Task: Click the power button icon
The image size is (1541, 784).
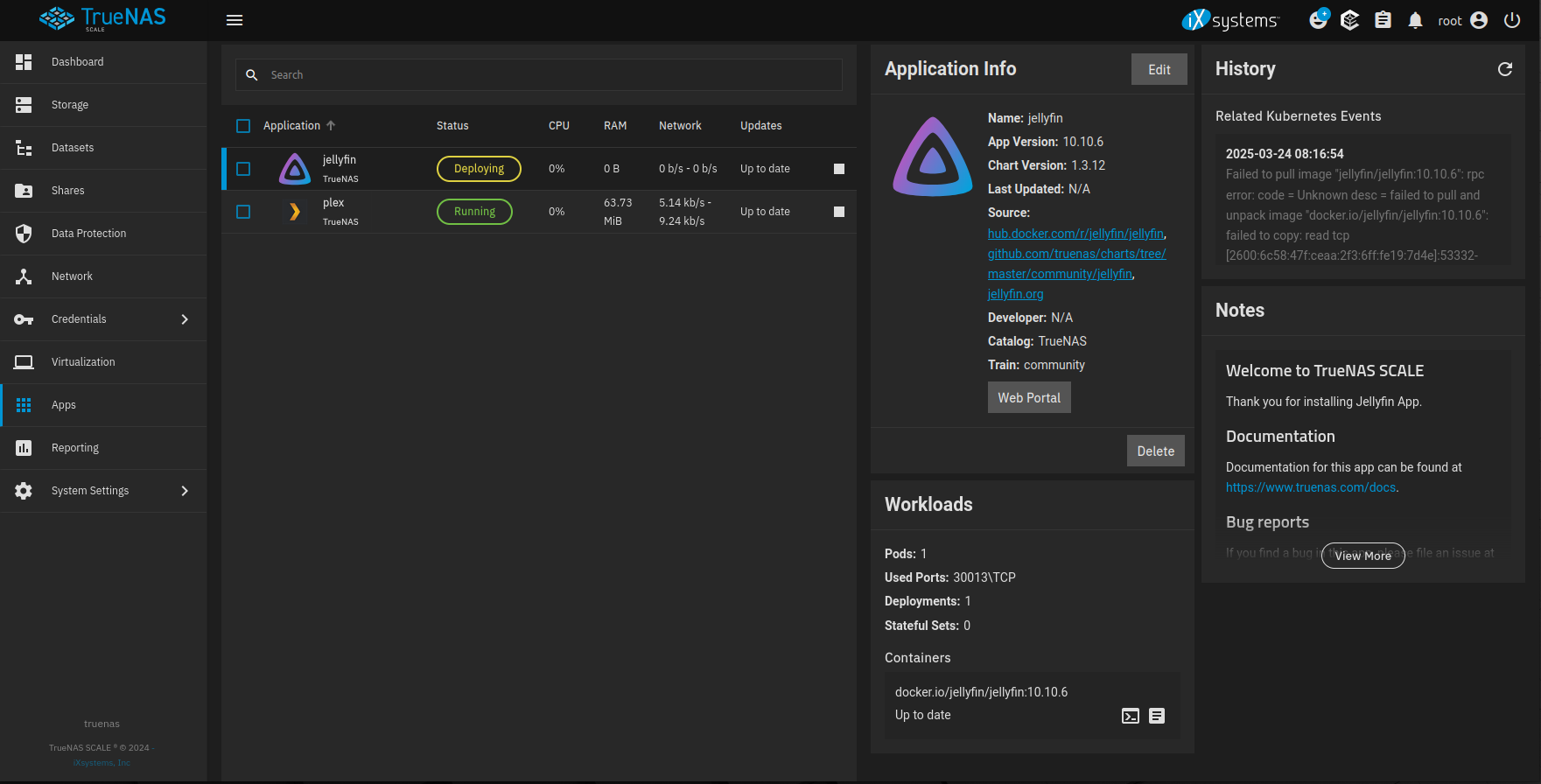Action: (1512, 20)
